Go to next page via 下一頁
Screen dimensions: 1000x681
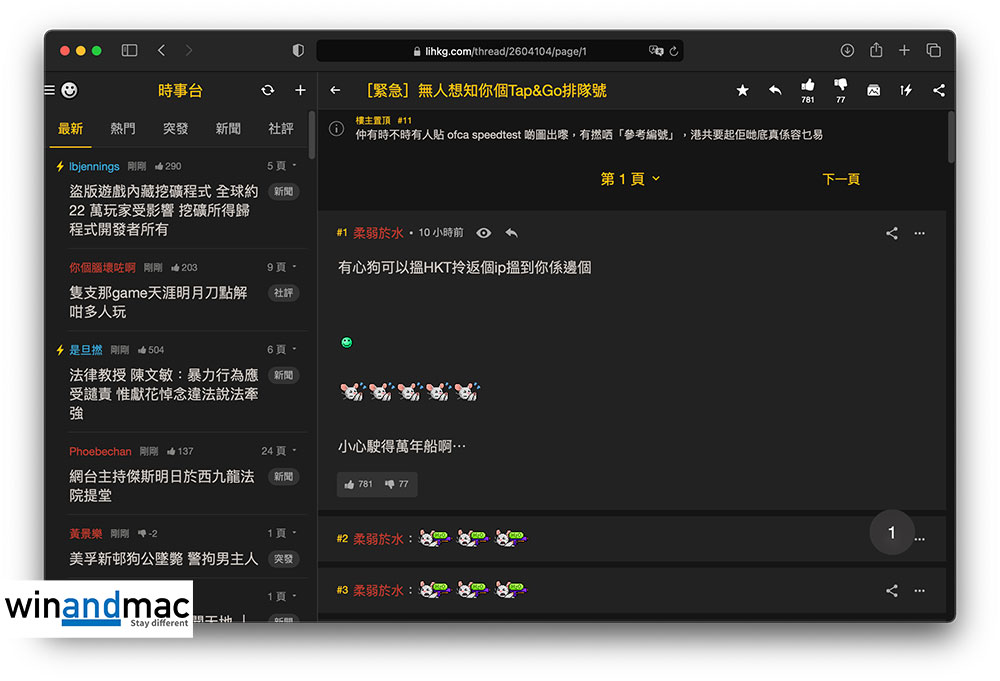coord(840,179)
